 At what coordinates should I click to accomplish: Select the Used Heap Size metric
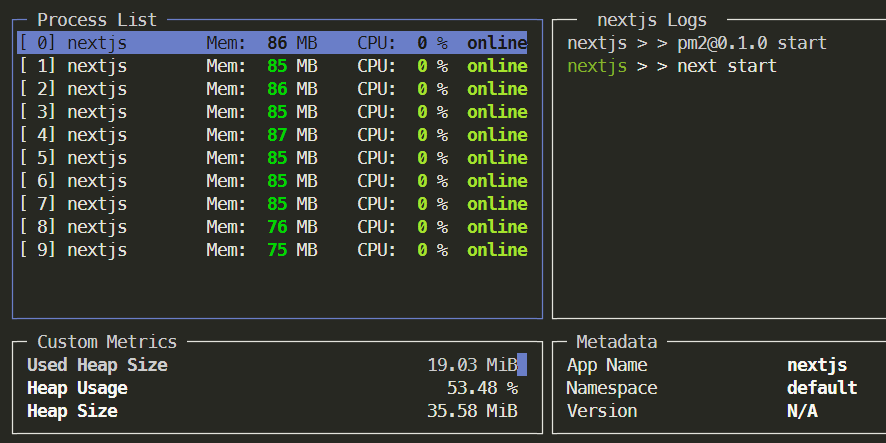coord(272,365)
